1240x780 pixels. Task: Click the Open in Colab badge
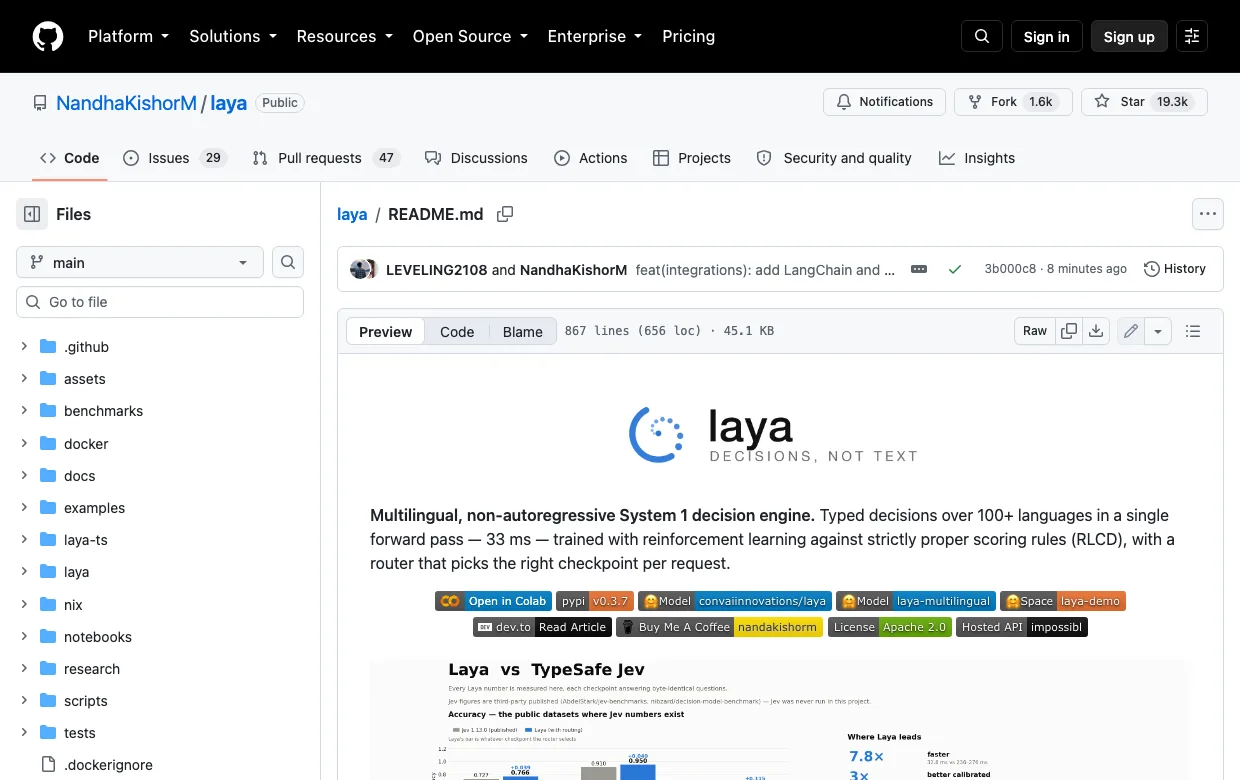(493, 601)
